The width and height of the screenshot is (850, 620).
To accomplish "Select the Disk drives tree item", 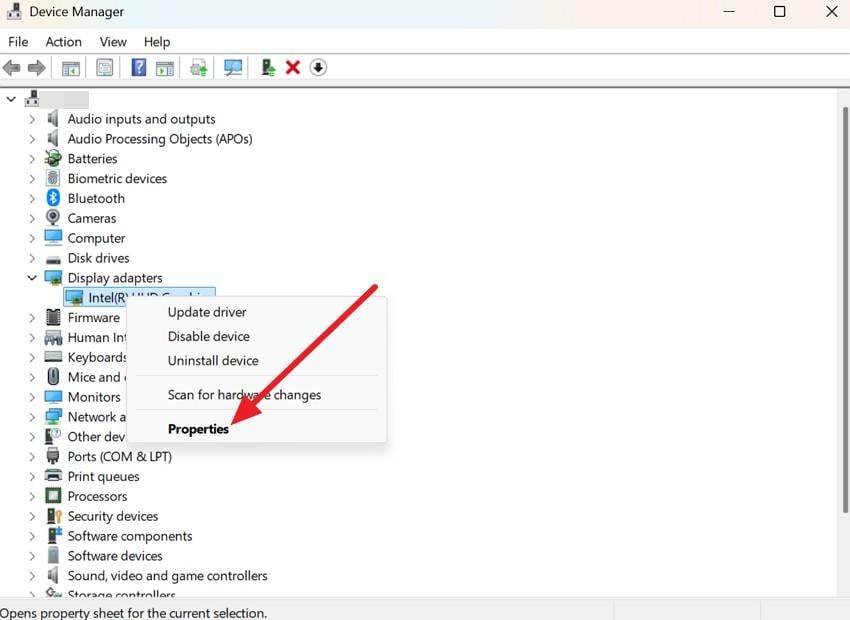I will pyautogui.click(x=98, y=258).
